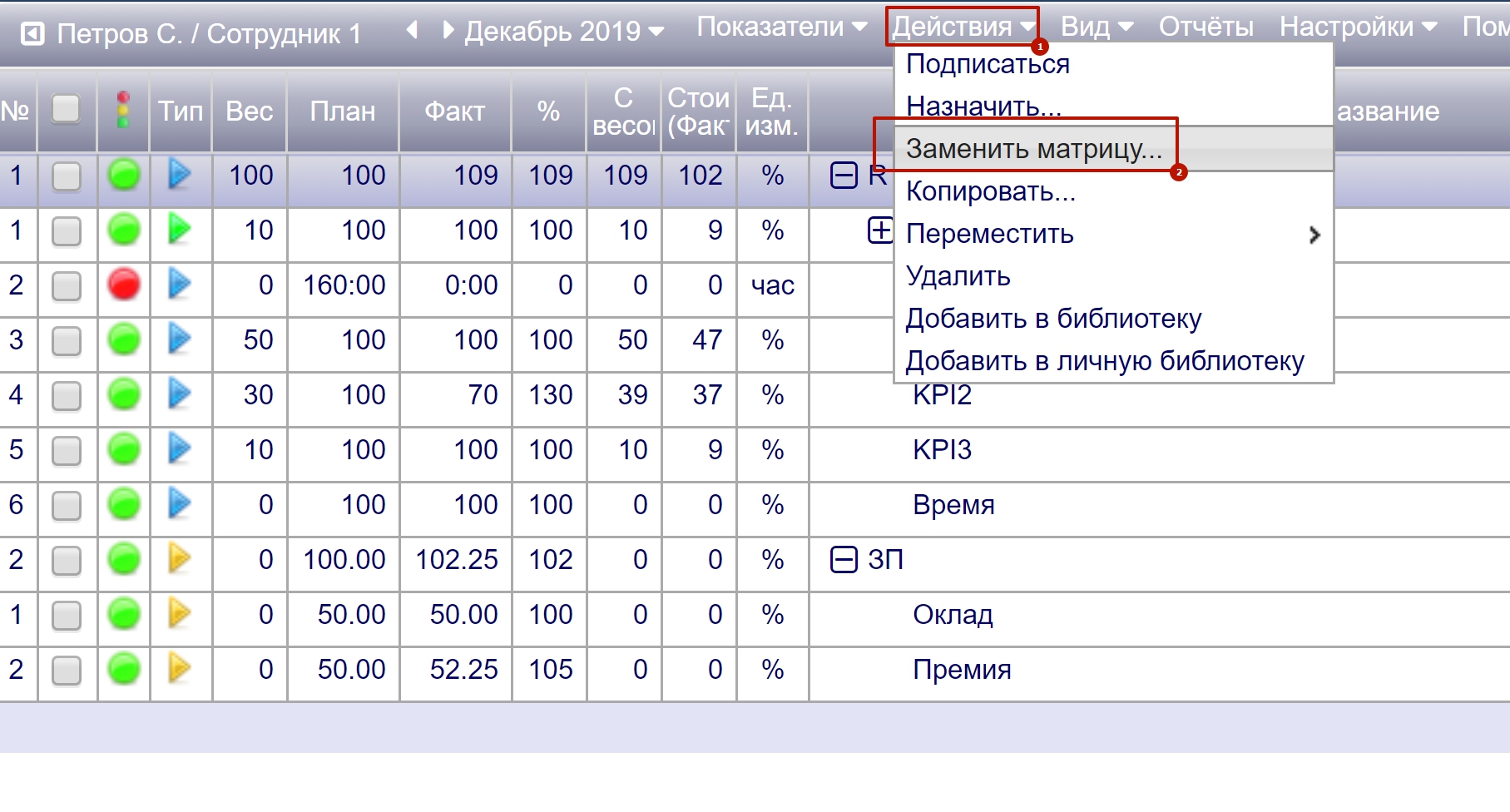Image resolution: width=1510 pixels, height=812 pixels.
Task: Tick the checkbox in the Премия row
Action: [x=67, y=670]
